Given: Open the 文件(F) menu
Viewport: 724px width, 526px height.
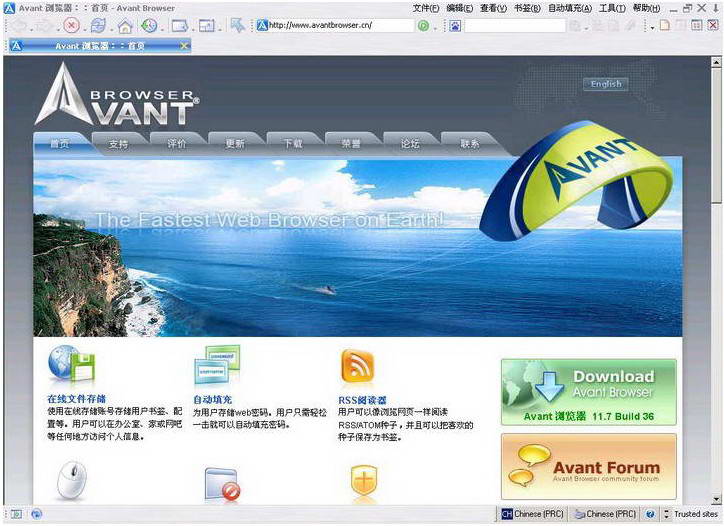Looking at the screenshot, I should (426, 8).
